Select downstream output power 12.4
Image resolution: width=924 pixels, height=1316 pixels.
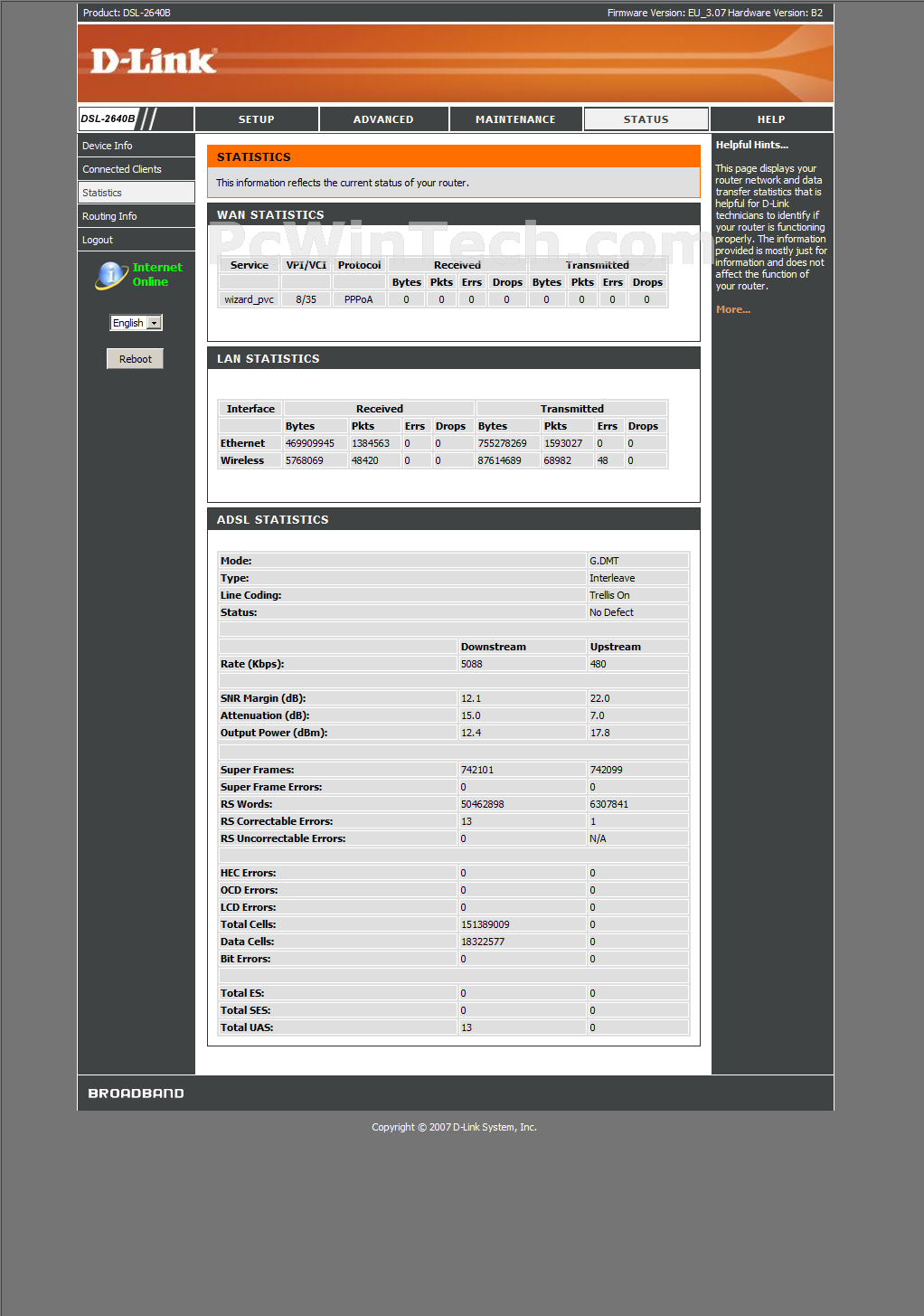click(471, 733)
